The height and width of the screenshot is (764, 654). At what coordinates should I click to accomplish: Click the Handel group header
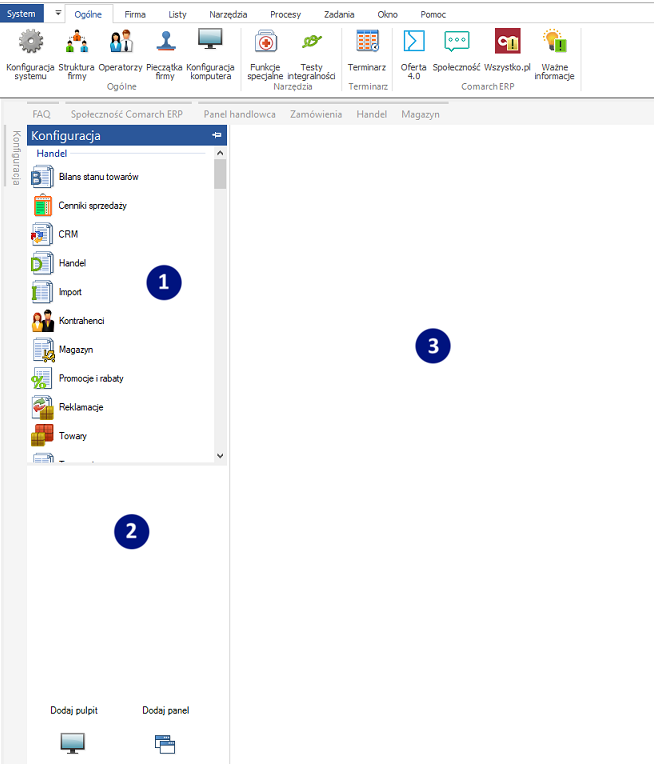pyautogui.click(x=52, y=153)
